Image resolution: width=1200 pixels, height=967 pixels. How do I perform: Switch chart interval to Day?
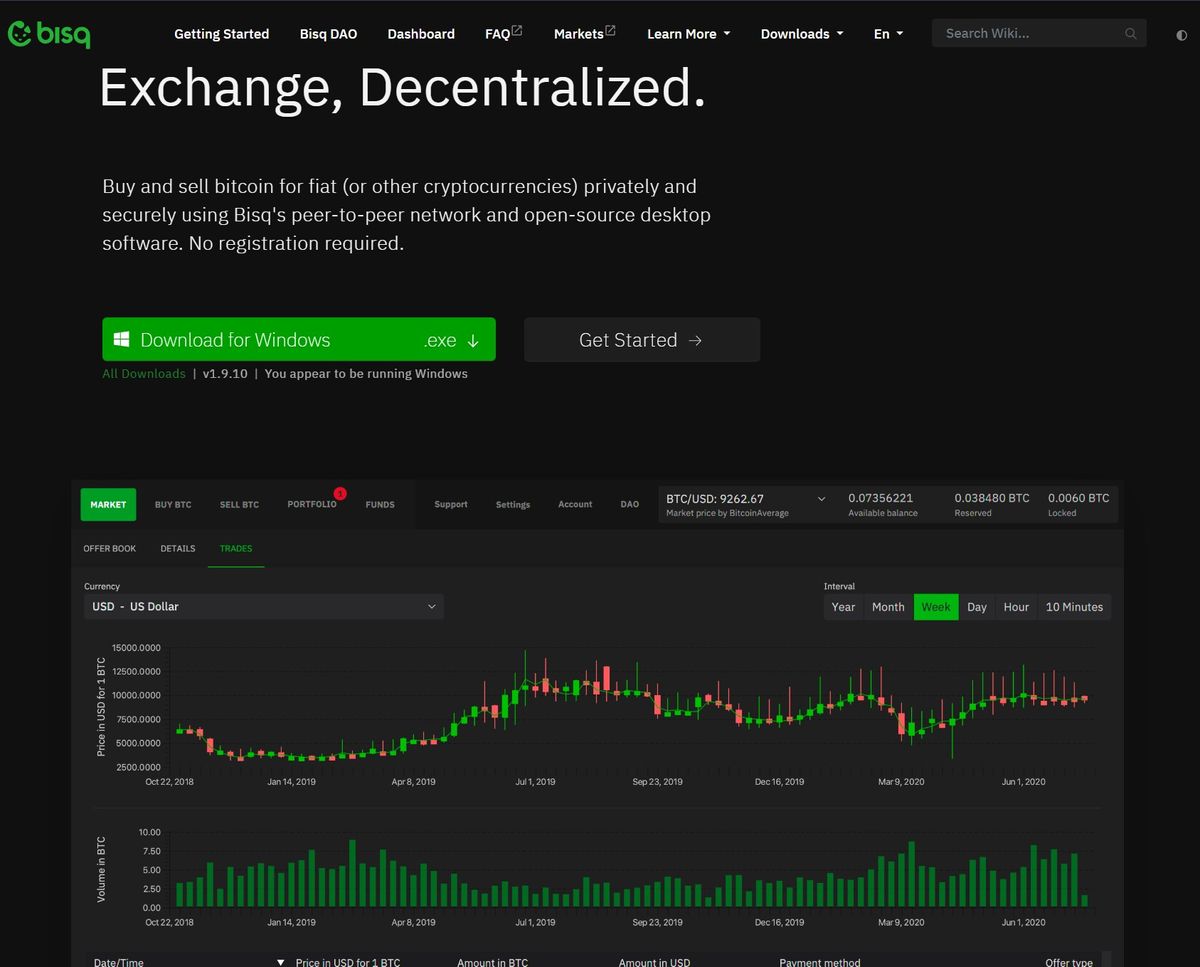tap(976, 607)
